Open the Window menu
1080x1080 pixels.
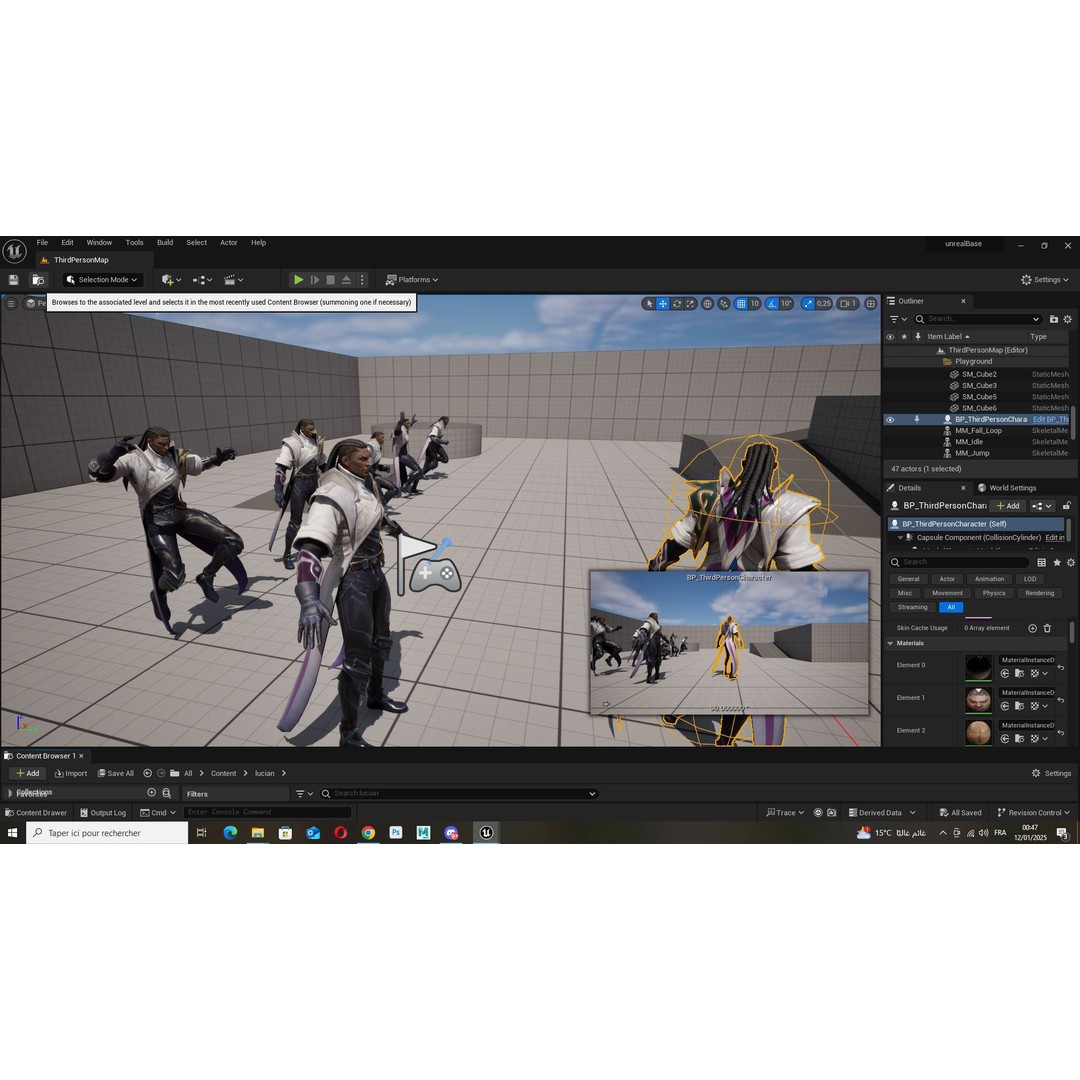99,242
